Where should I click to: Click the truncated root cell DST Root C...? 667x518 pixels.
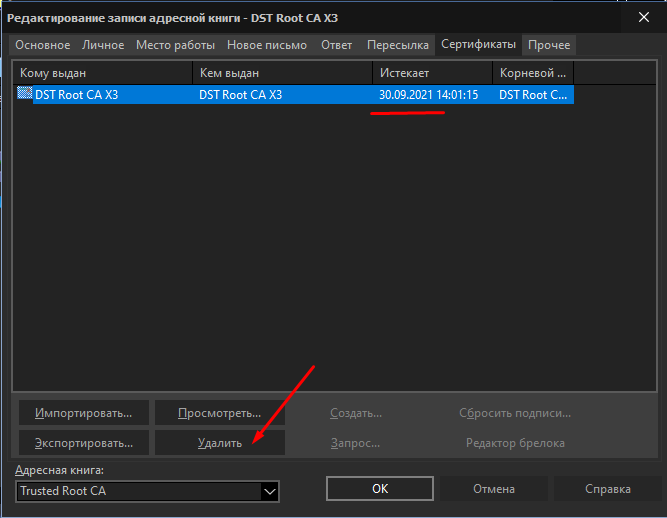pos(533,94)
